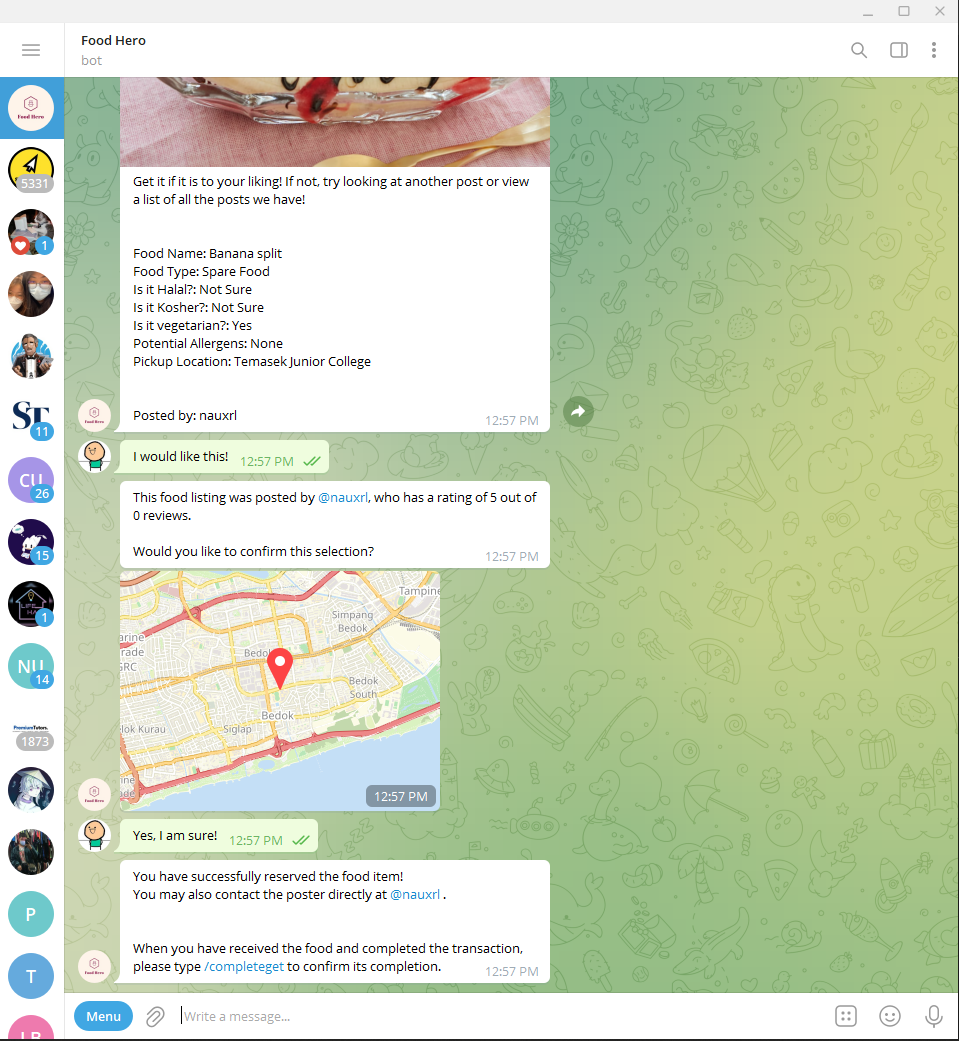
Task: Click the 'Pickup Location: Temasek Junior College' line
Action: tap(252, 362)
